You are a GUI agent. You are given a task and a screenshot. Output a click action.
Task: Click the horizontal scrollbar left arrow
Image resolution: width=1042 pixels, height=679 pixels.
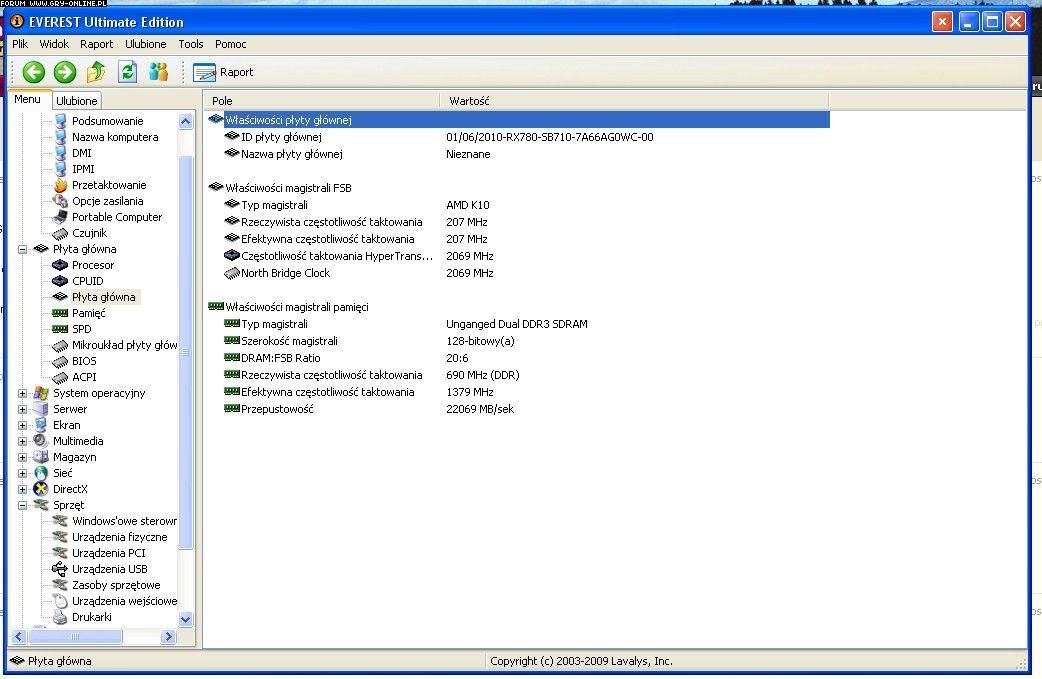point(19,636)
